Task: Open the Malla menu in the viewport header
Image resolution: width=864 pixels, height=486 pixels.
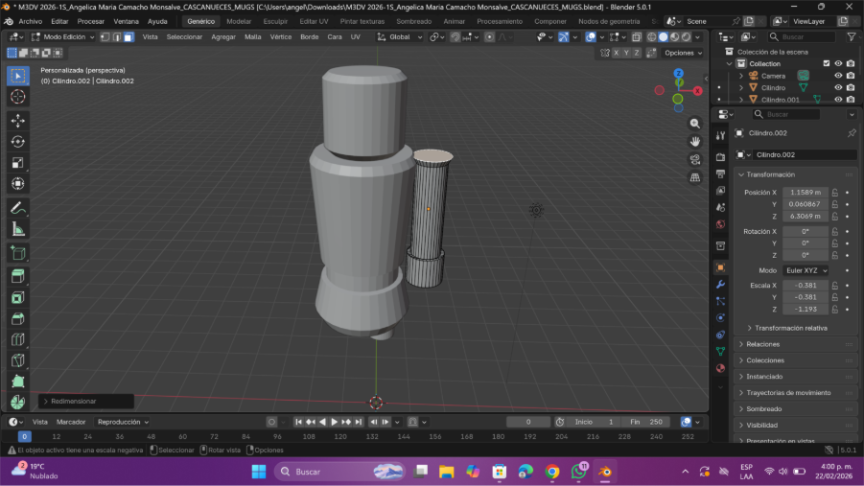Action: pyautogui.click(x=253, y=37)
